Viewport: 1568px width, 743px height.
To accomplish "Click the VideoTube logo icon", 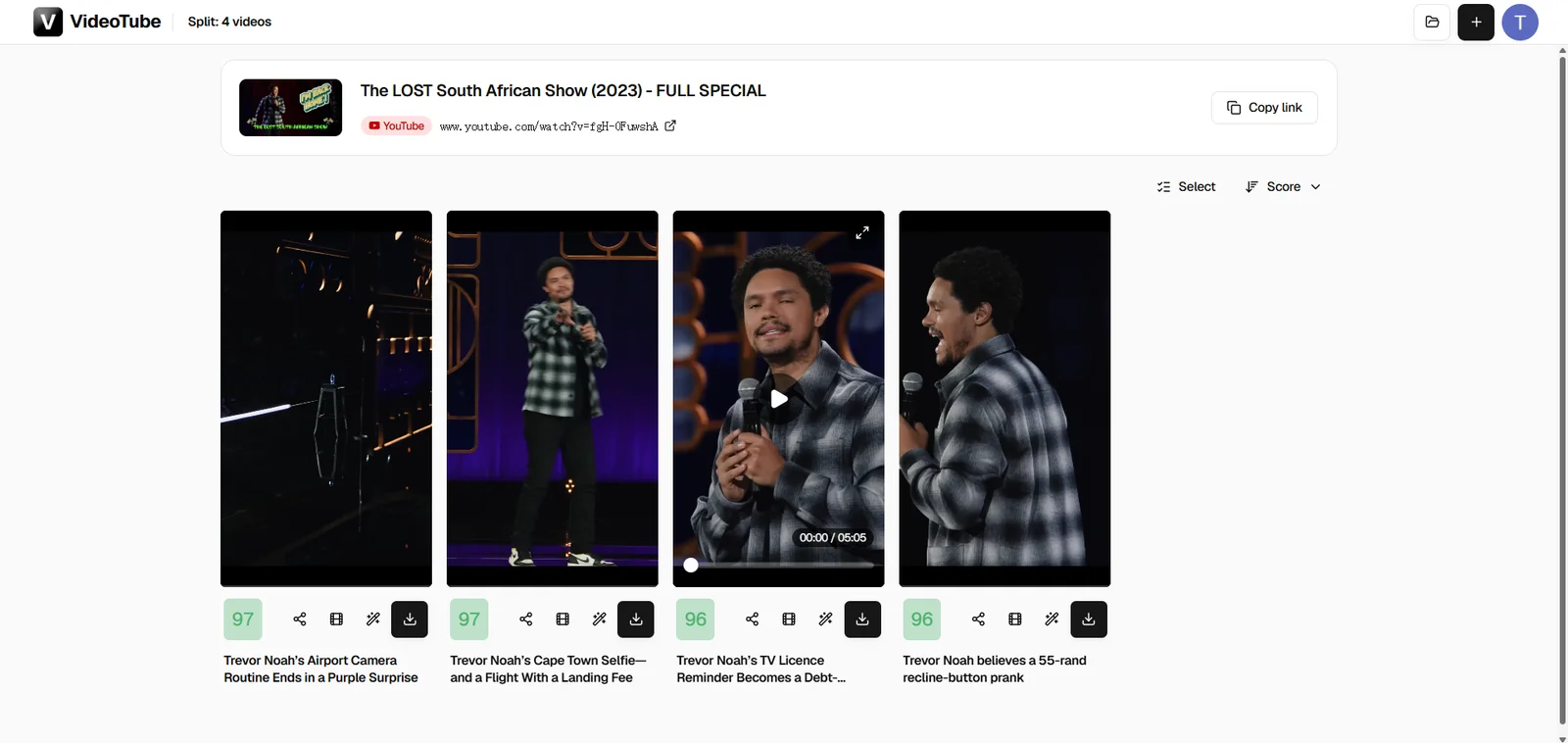I will 48,22.
